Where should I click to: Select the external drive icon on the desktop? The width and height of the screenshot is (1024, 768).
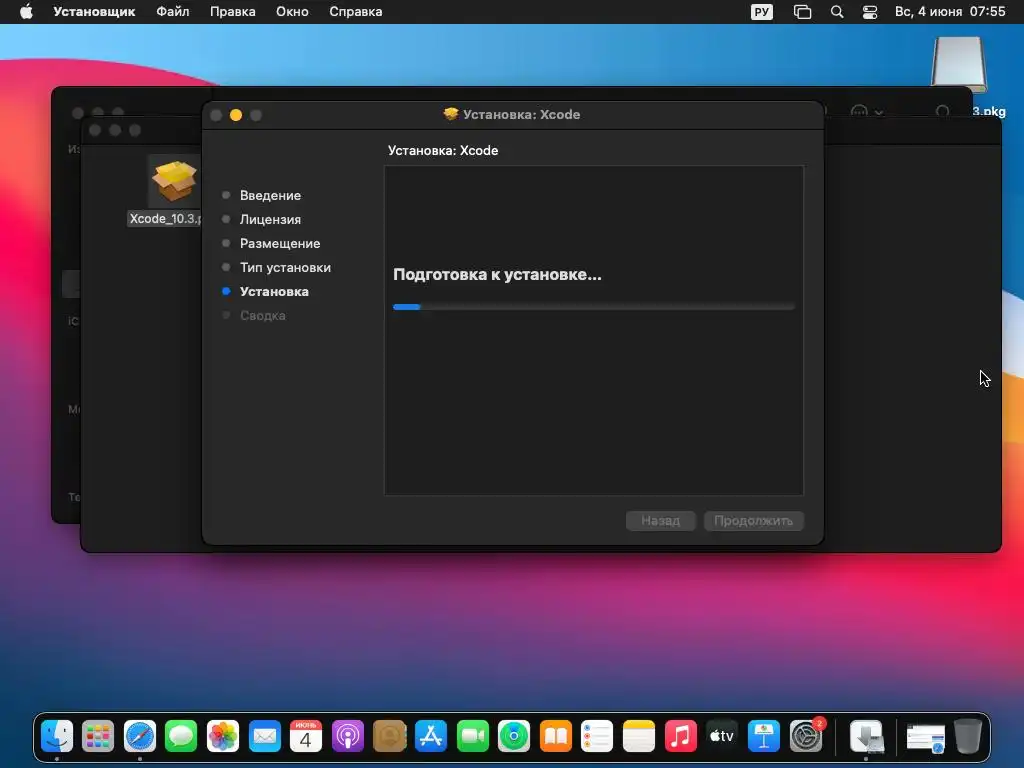point(959,64)
